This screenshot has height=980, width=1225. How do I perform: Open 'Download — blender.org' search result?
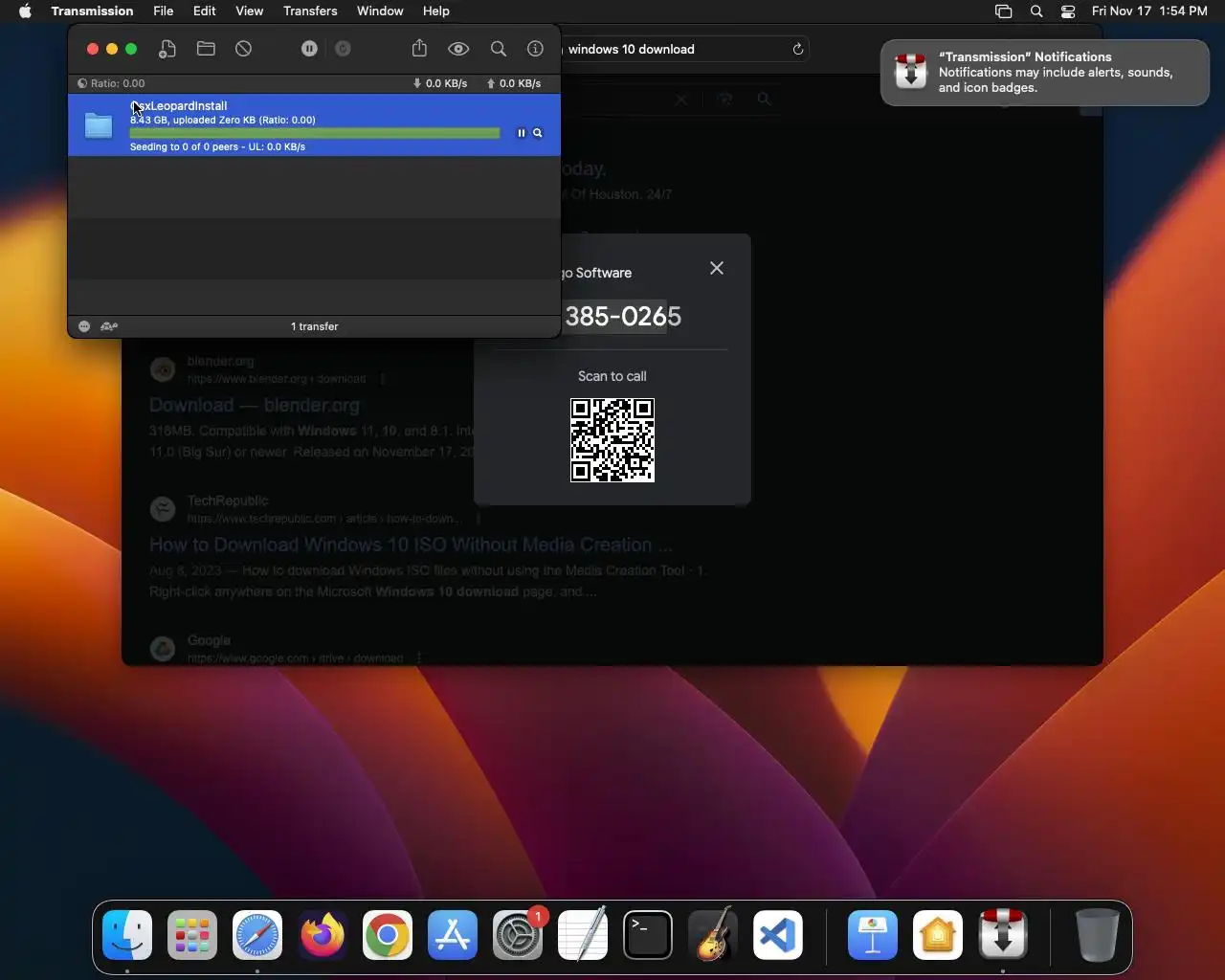pos(255,405)
